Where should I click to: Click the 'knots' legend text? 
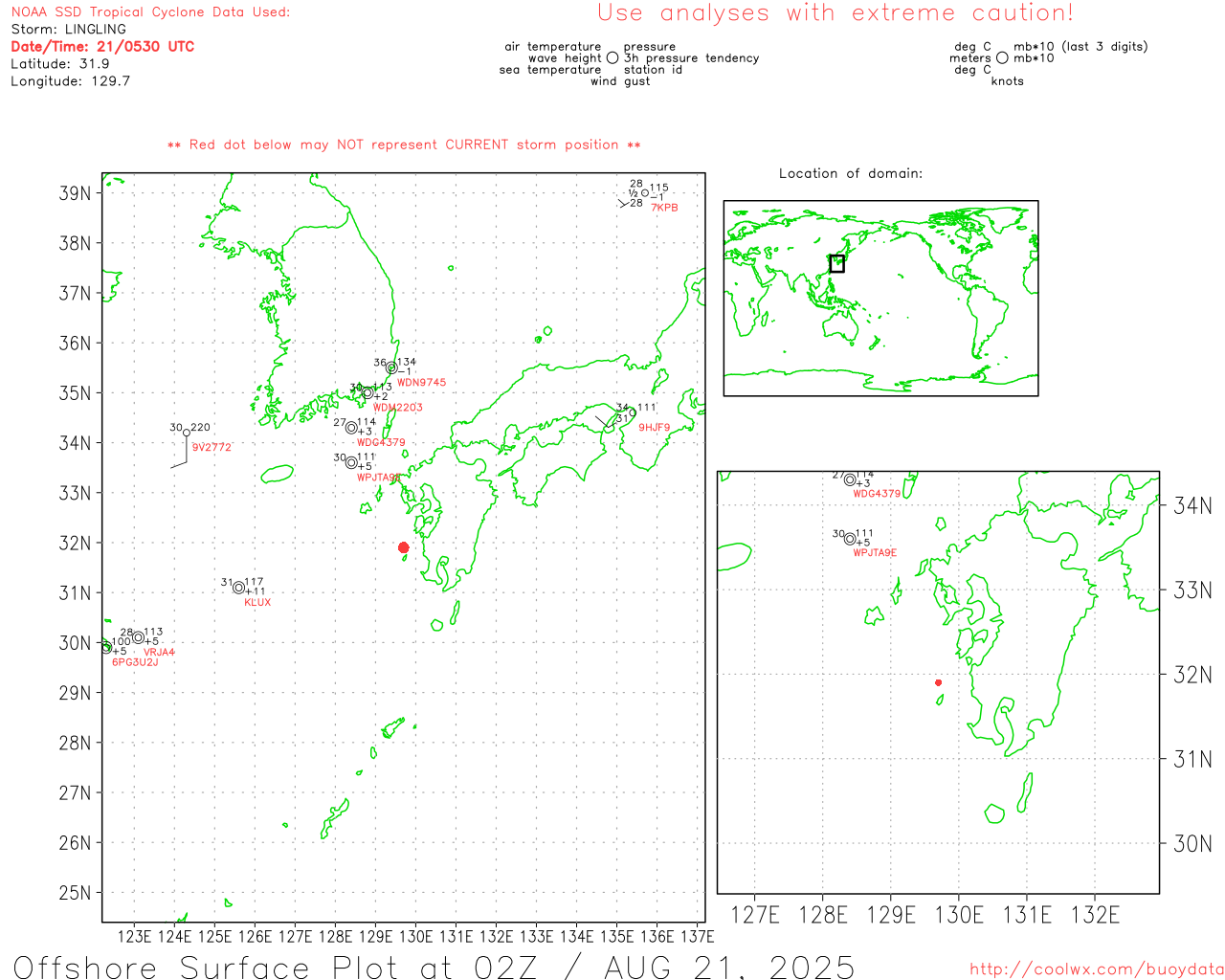pos(1008,81)
